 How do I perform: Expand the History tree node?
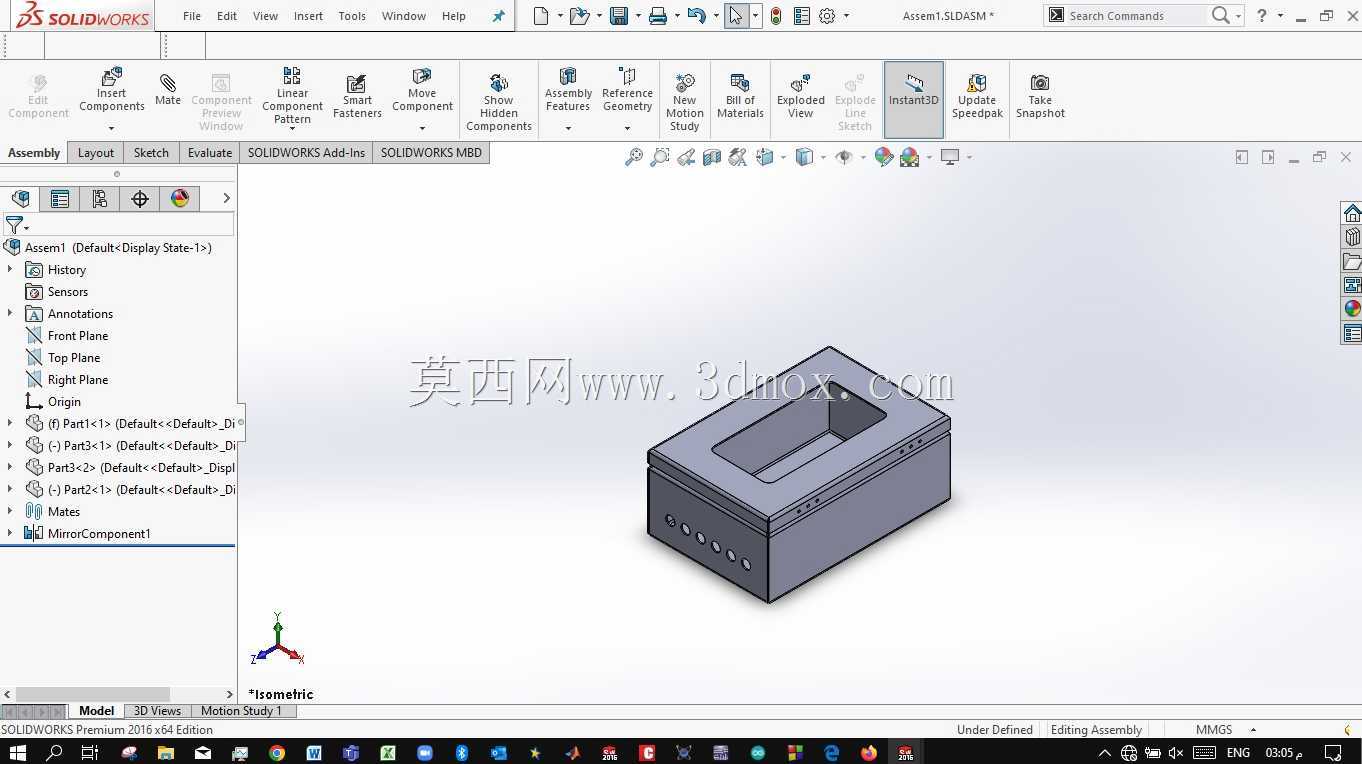click(x=10, y=270)
